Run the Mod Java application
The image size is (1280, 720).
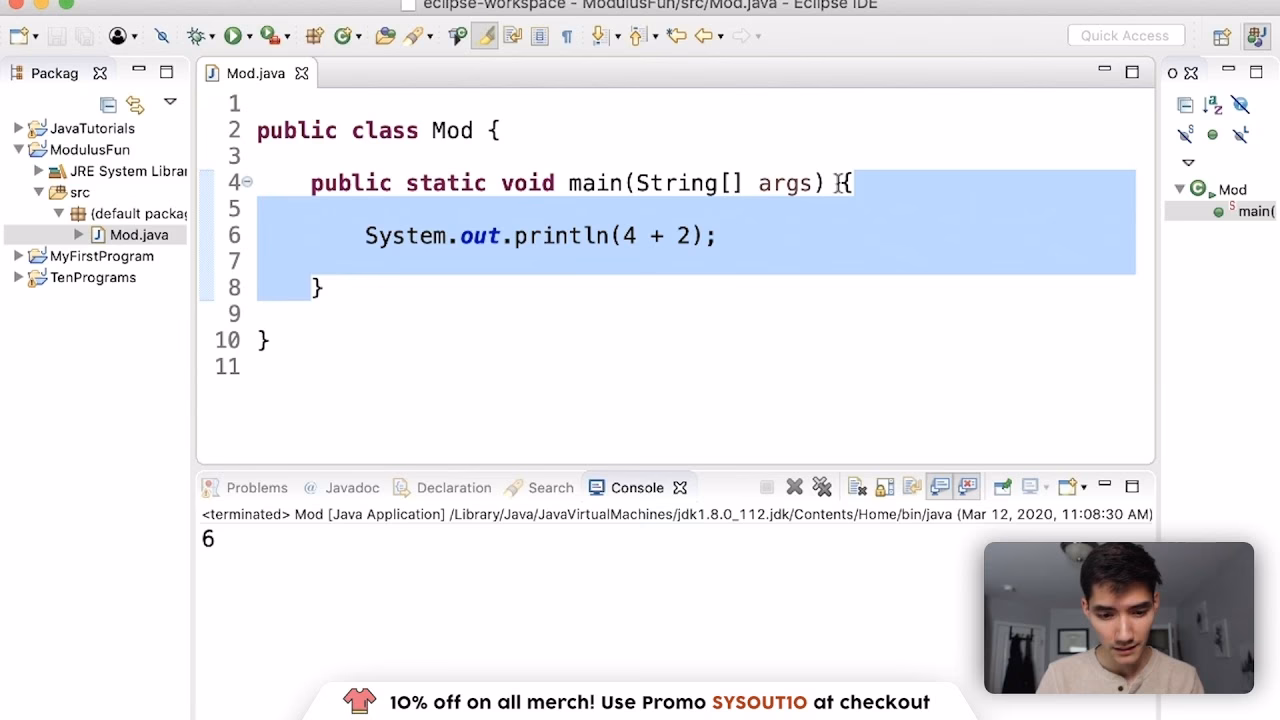click(x=233, y=35)
